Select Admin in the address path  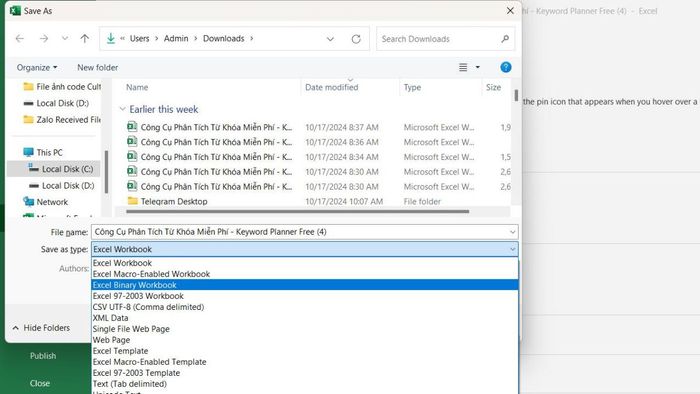tap(176, 39)
